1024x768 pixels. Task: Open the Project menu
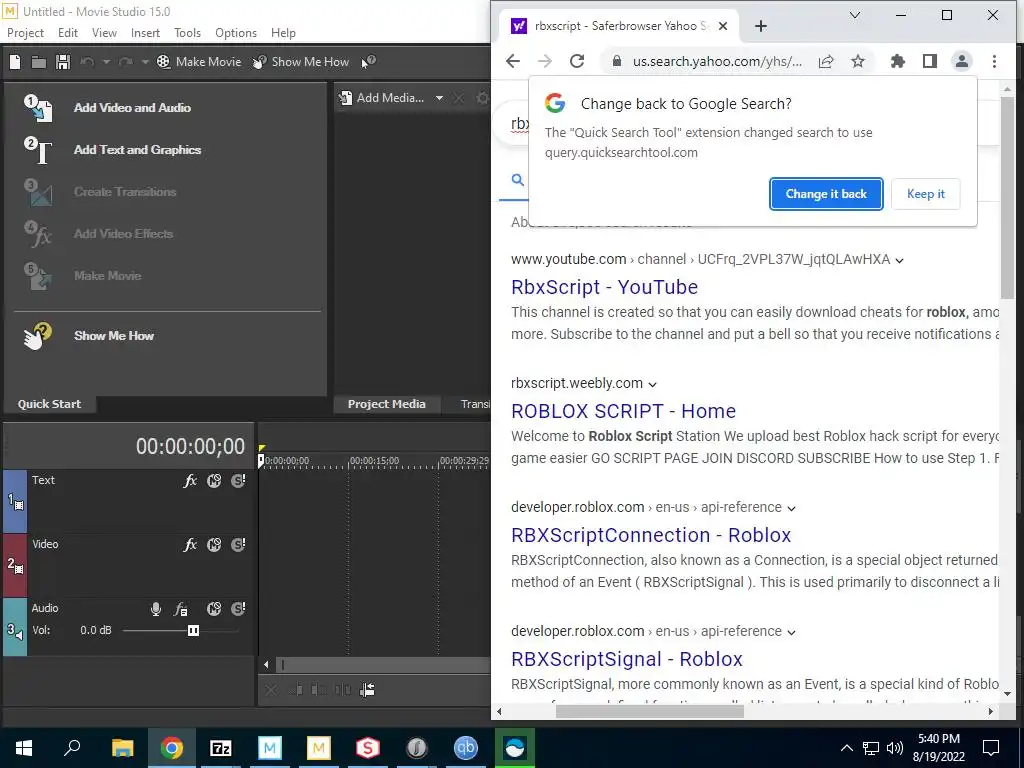point(25,33)
